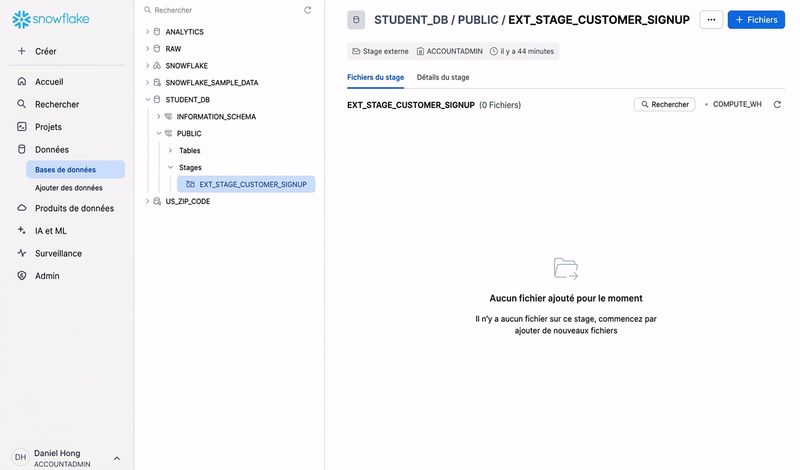Screen dimensions: 800x470
Task: Expand the ANALYTICS database node
Action: pyautogui.click(x=147, y=32)
